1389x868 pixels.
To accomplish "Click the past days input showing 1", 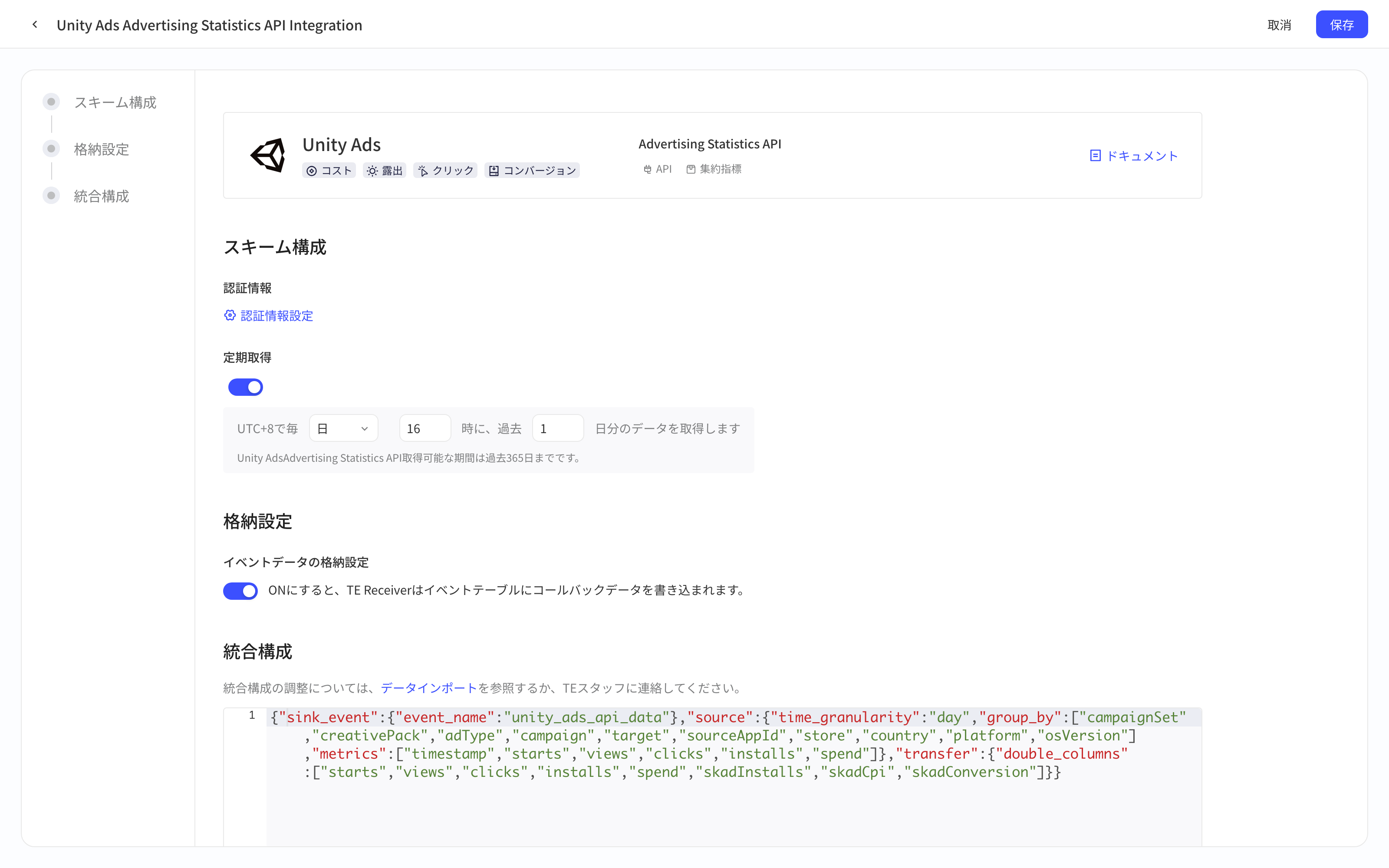I will point(558,428).
